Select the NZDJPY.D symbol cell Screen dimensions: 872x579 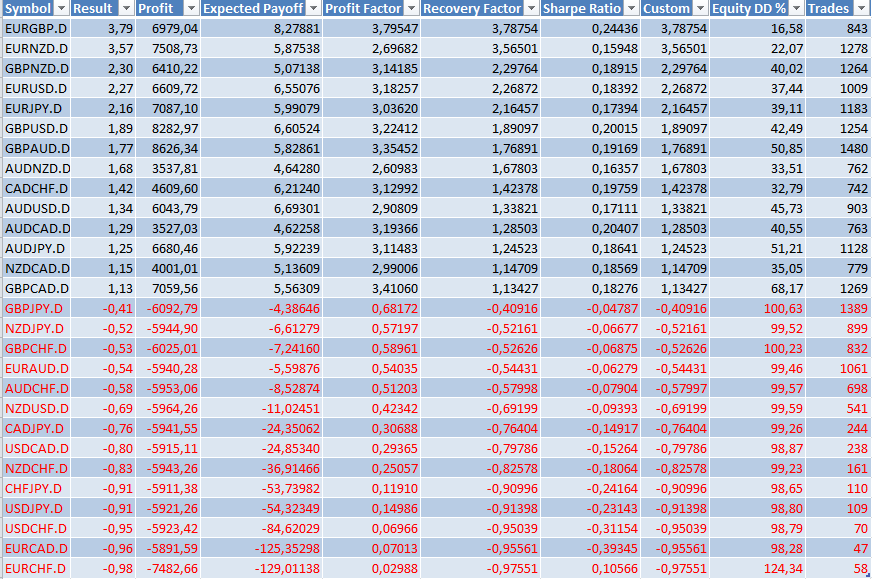tap(36, 329)
